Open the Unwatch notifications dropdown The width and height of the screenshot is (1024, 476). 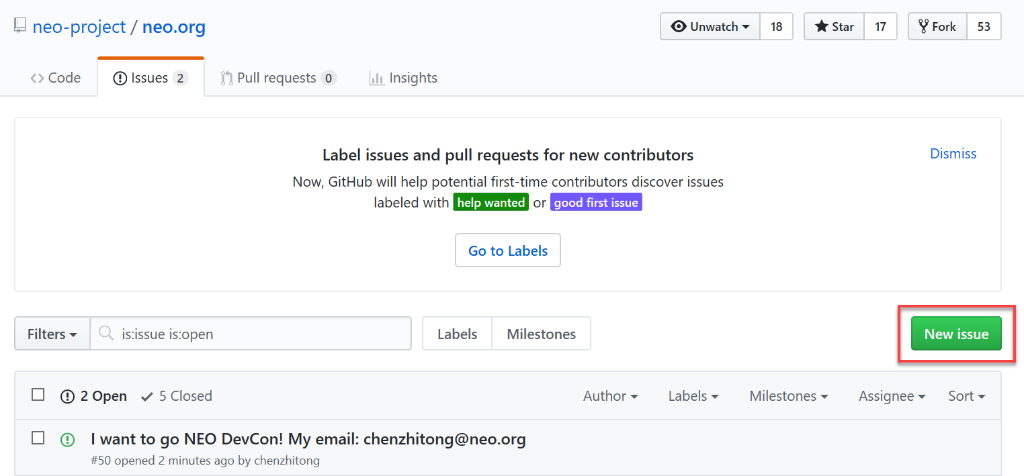click(x=710, y=27)
